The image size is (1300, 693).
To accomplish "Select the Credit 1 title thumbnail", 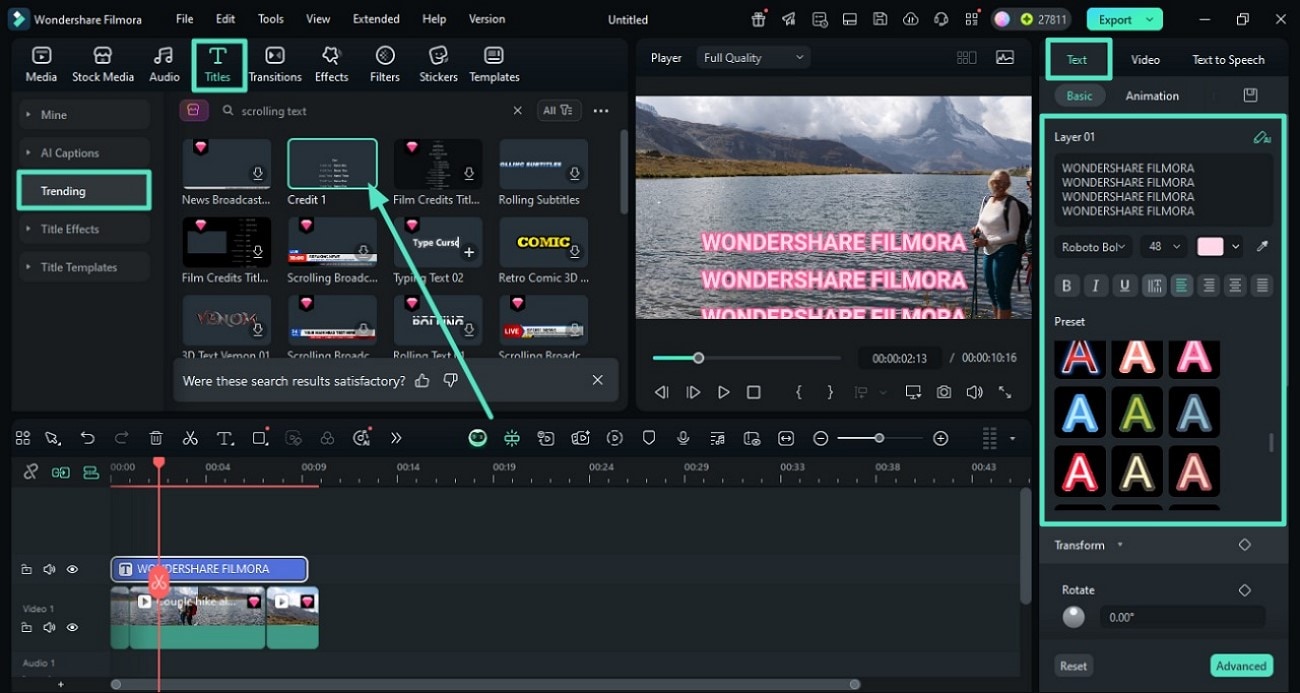I will (332, 164).
